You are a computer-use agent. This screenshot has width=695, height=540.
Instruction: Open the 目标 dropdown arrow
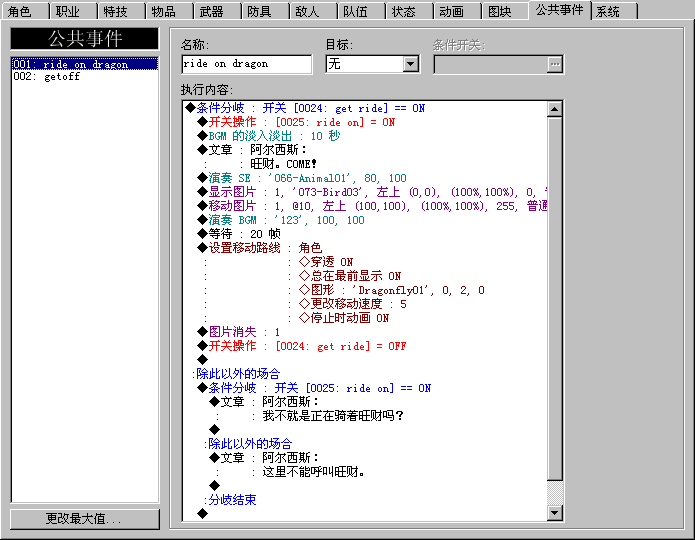[x=411, y=64]
